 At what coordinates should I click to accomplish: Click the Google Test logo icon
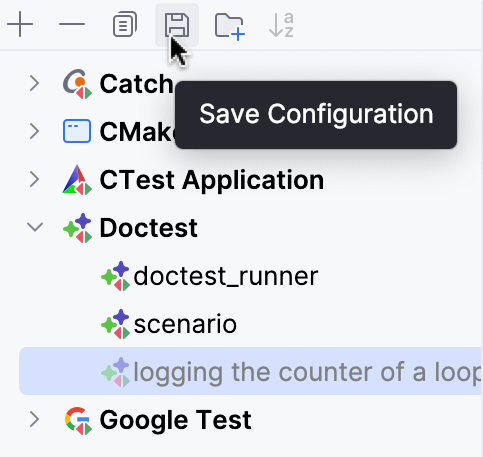coord(78,421)
